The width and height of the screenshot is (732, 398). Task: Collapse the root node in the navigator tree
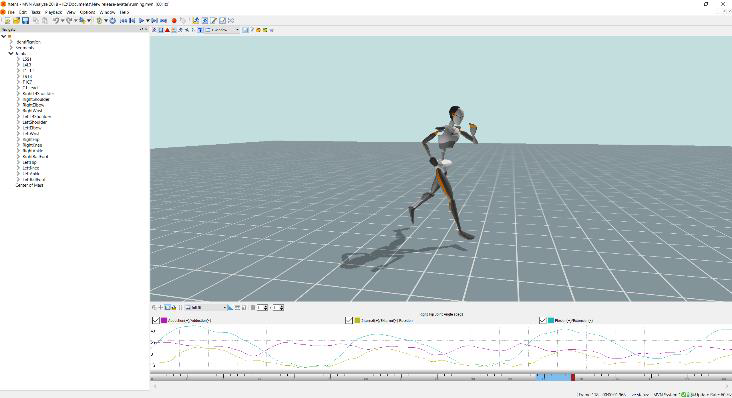click(x=4, y=36)
